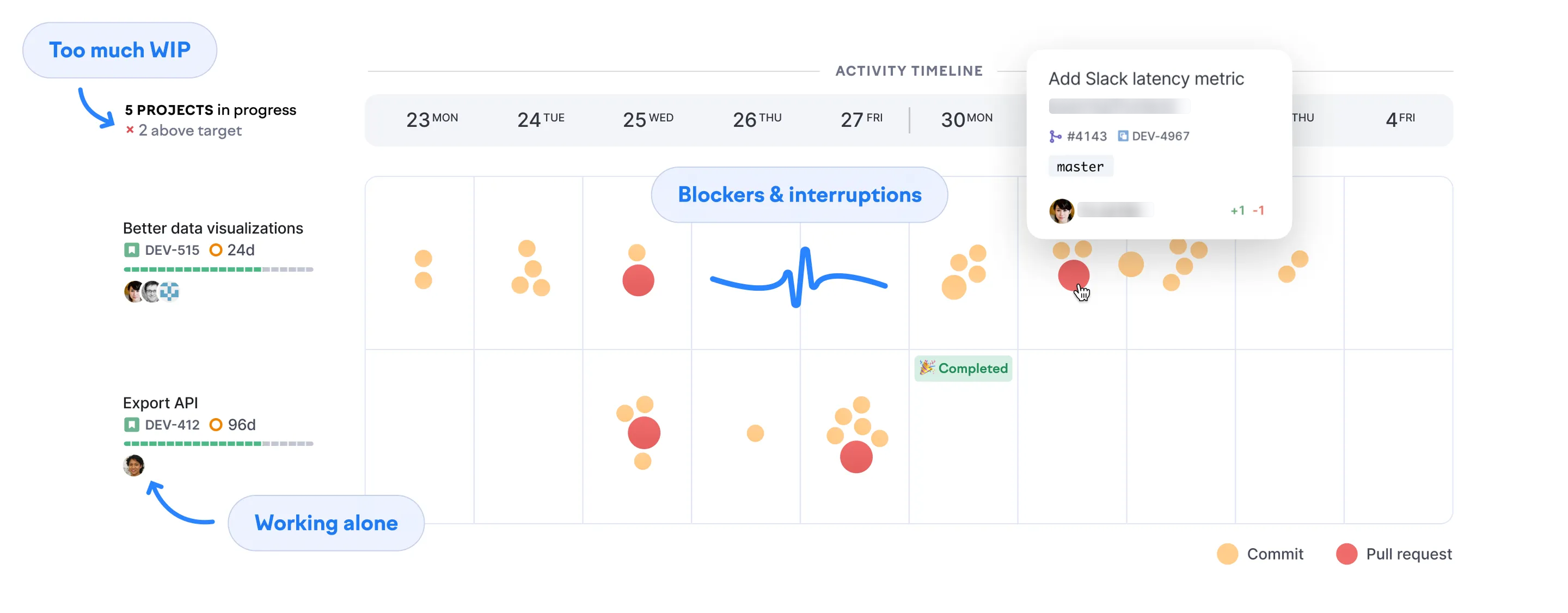This screenshot has width=1568, height=613.
Task: Click the master branch tag
Action: 1080,167
